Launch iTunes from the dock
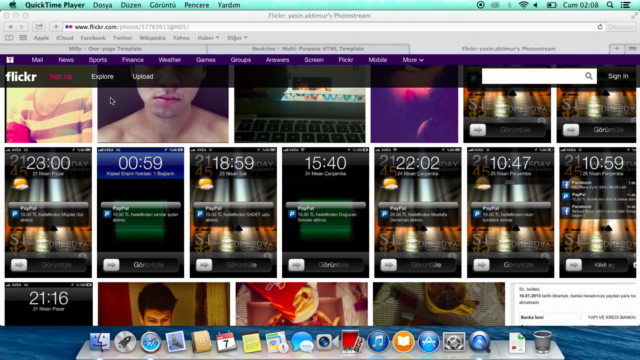 click(x=378, y=342)
